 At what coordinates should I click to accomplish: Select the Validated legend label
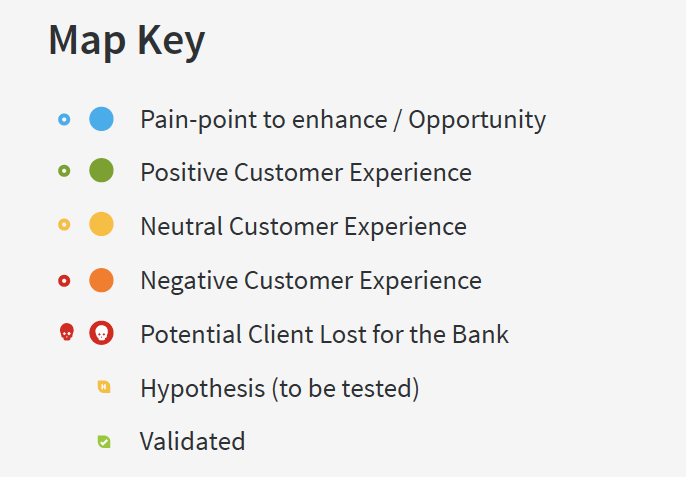coord(192,441)
